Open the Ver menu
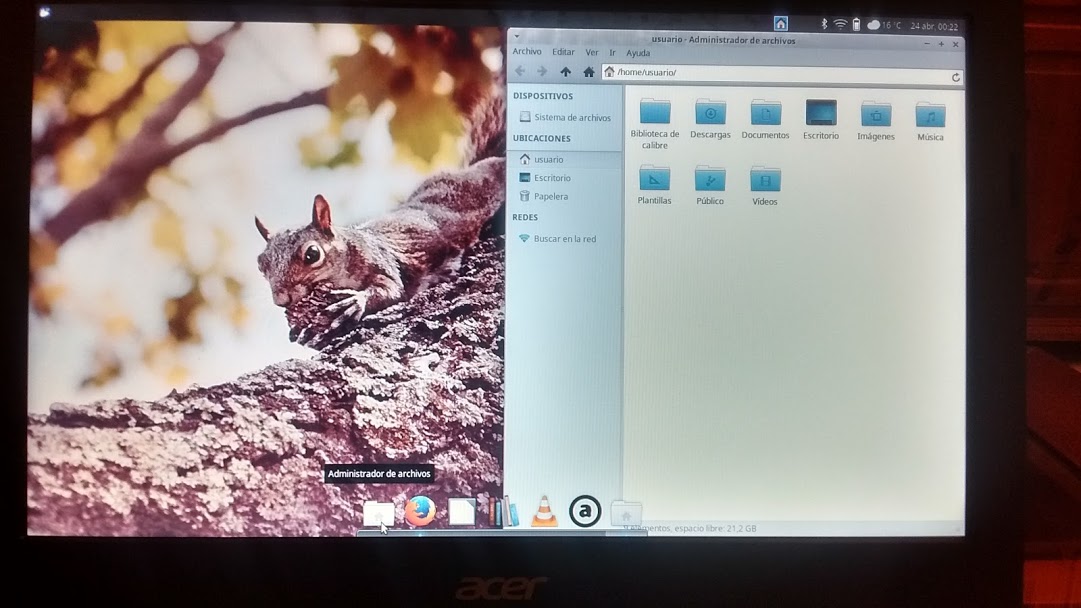The image size is (1081, 608). coord(592,52)
